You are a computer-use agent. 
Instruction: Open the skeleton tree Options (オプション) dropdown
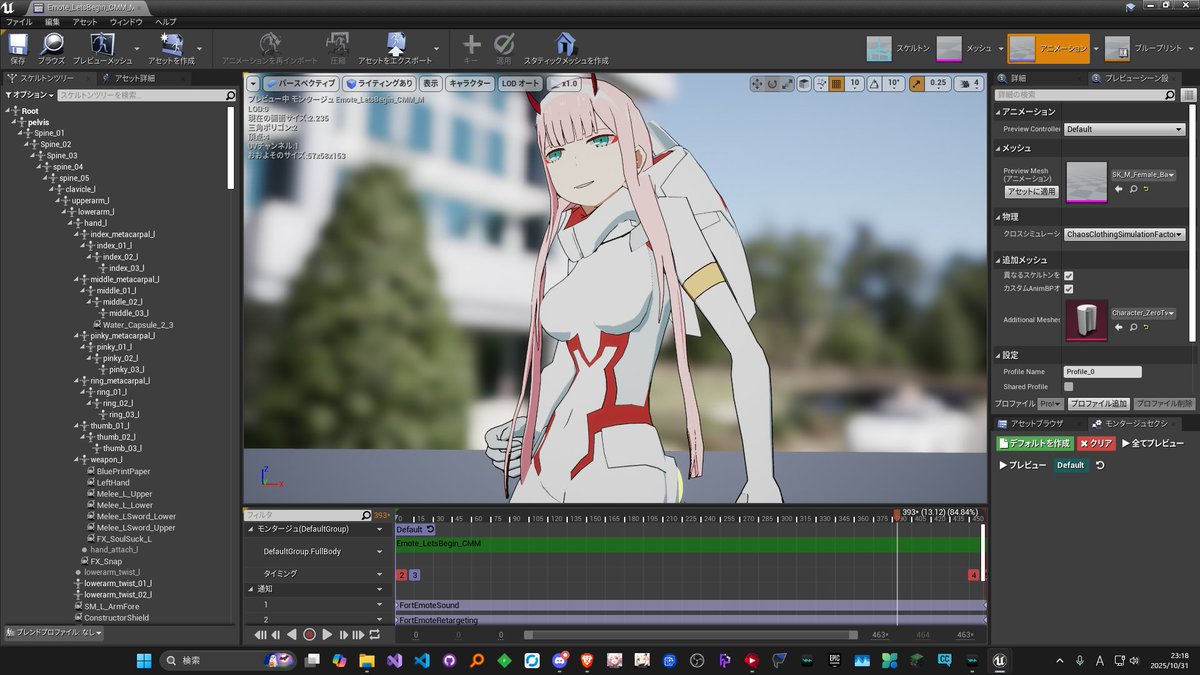pyautogui.click(x=29, y=95)
